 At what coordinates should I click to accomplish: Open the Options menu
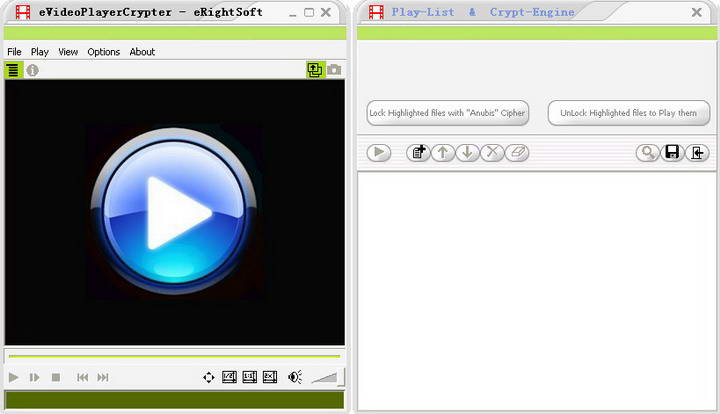pyautogui.click(x=104, y=52)
